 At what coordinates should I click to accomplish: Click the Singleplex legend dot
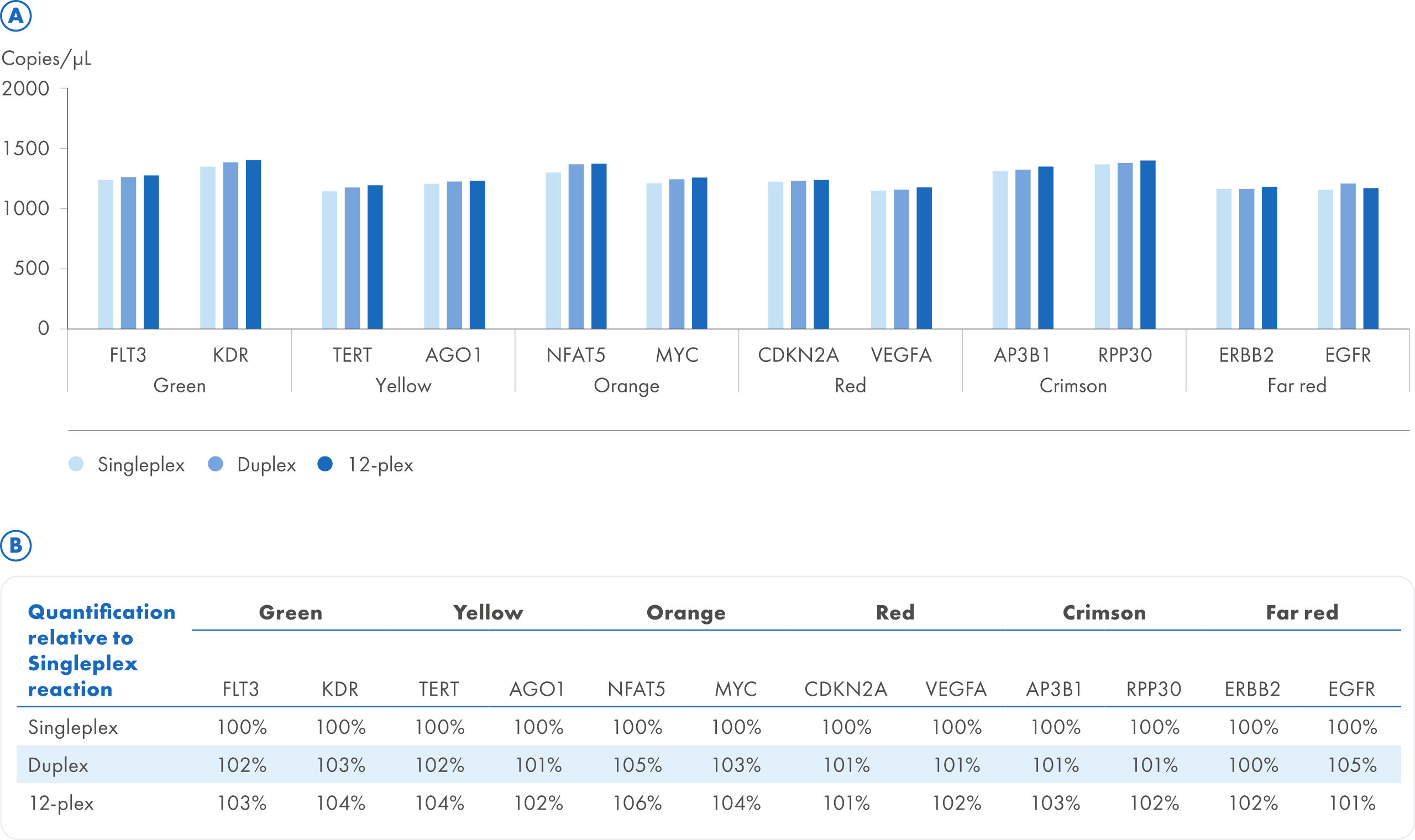click(76, 464)
